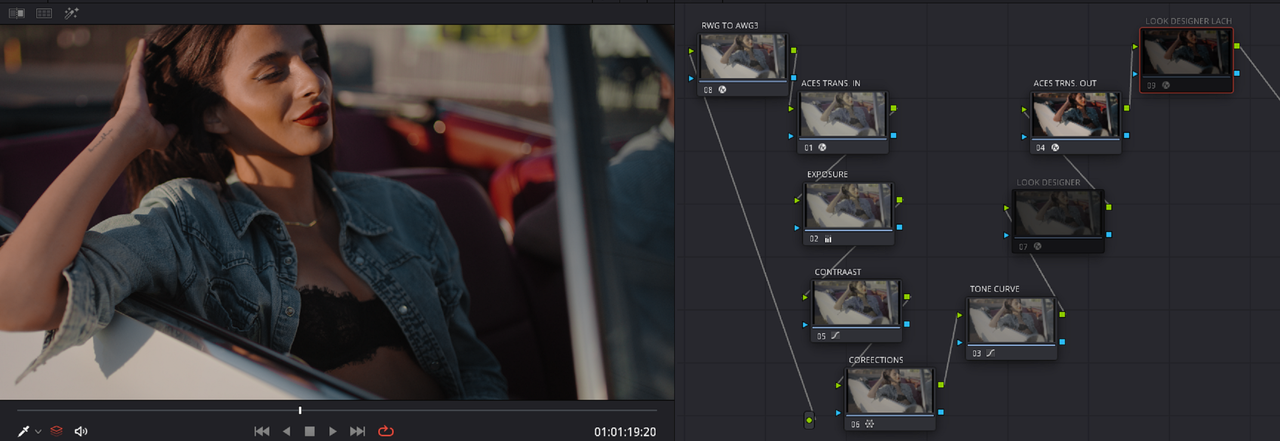Image resolution: width=1280 pixels, height=441 pixels.
Task: Click the 'EXPOSURE' node label
Action: [827, 175]
